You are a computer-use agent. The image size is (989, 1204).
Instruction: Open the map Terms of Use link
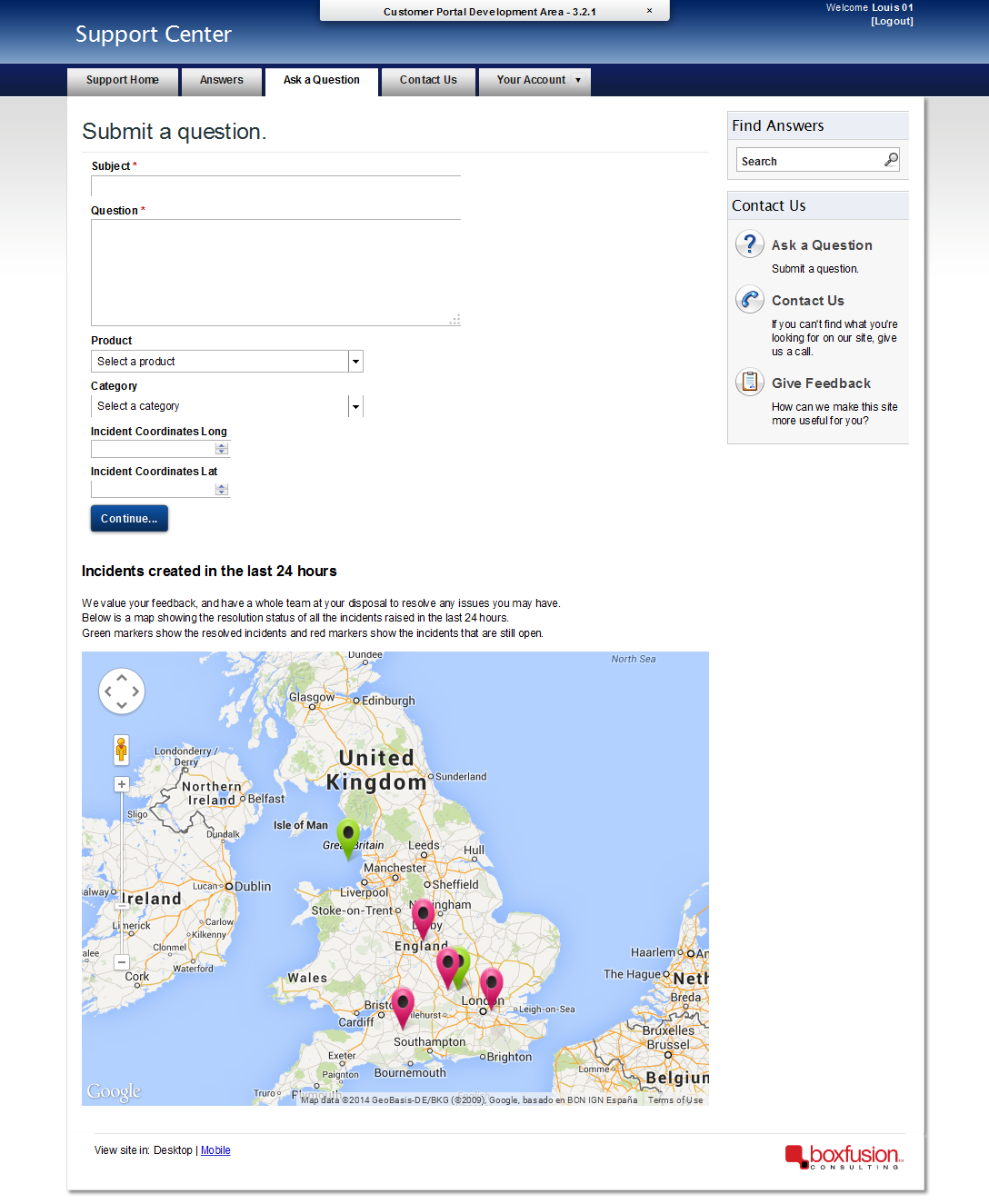675,1100
